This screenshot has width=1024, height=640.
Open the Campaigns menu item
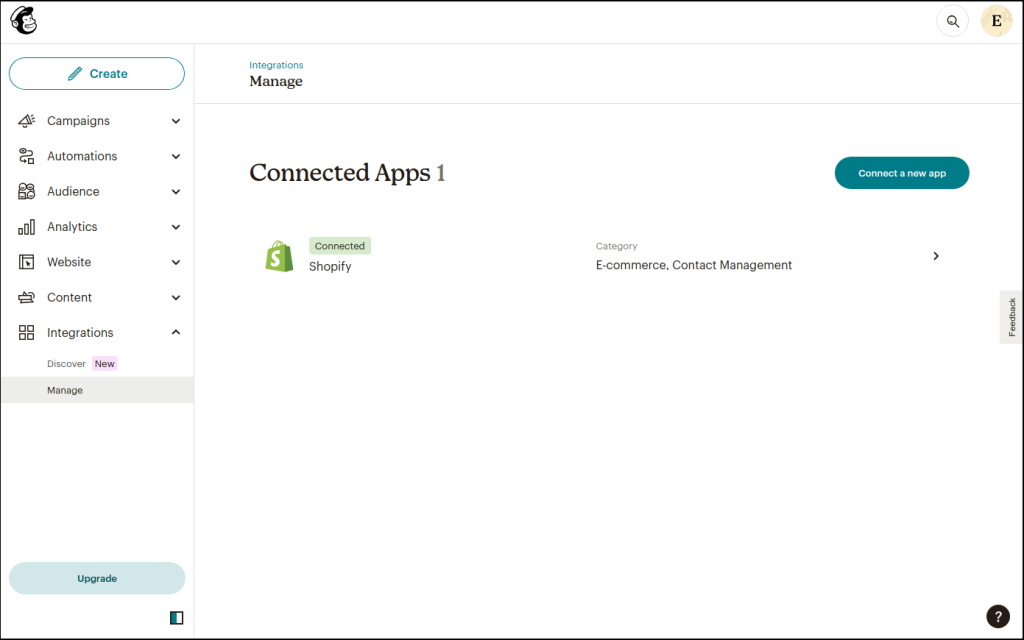tap(97, 121)
